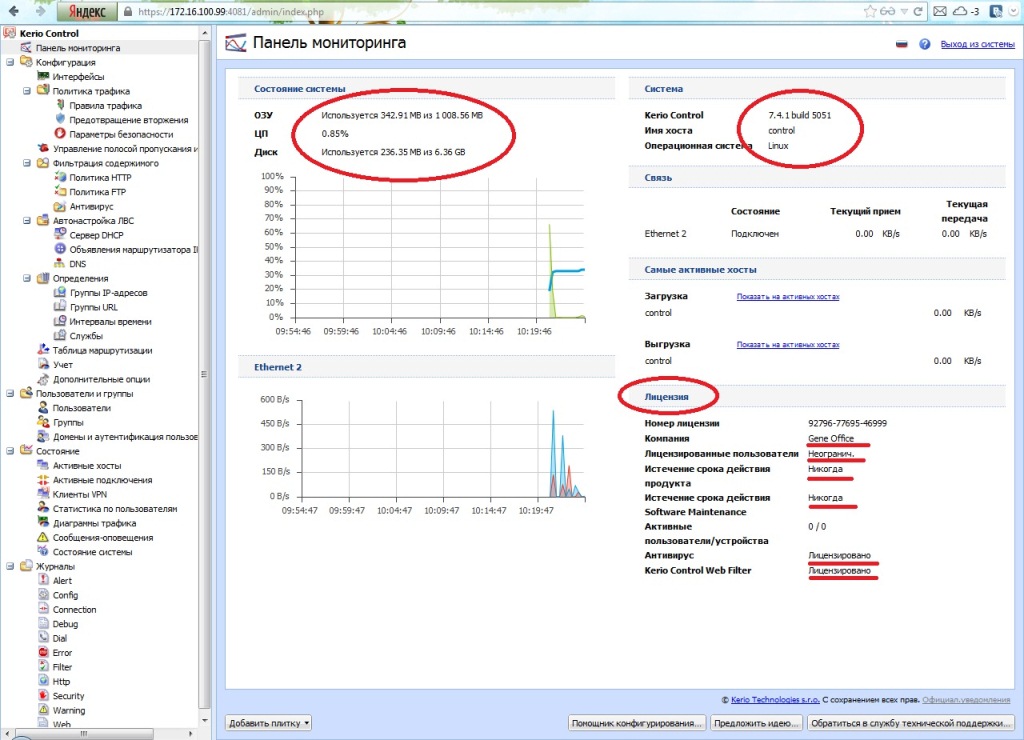
Task: Collapse the Конфигурация tree section
Action: coord(10,62)
